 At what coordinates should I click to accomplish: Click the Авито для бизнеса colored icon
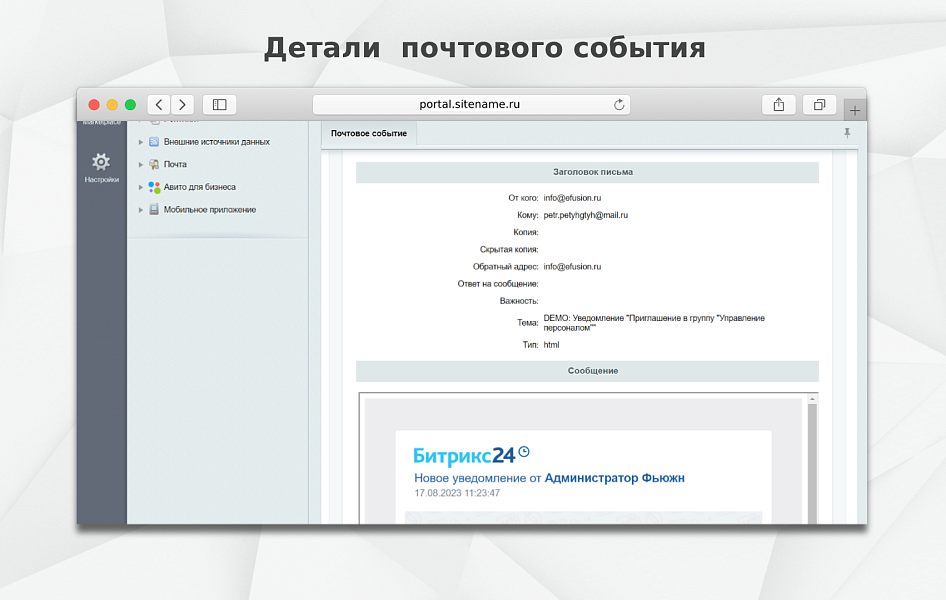(x=154, y=187)
